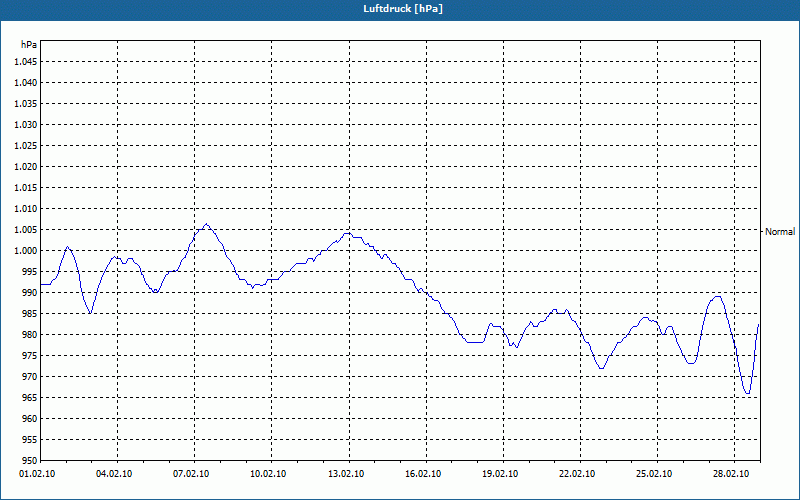Screen dimensions: 800x500
Task: Click the 1.005 pressure axis label
Action: [x=26, y=230]
